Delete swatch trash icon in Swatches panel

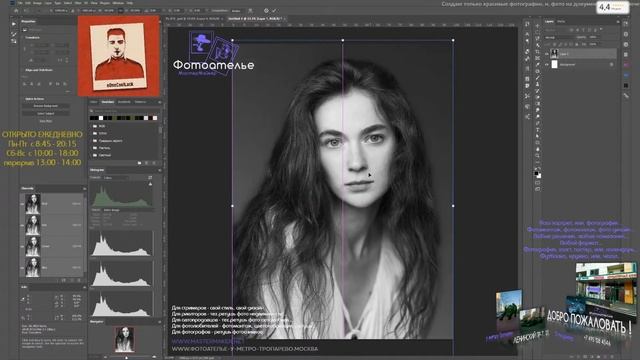point(154,162)
